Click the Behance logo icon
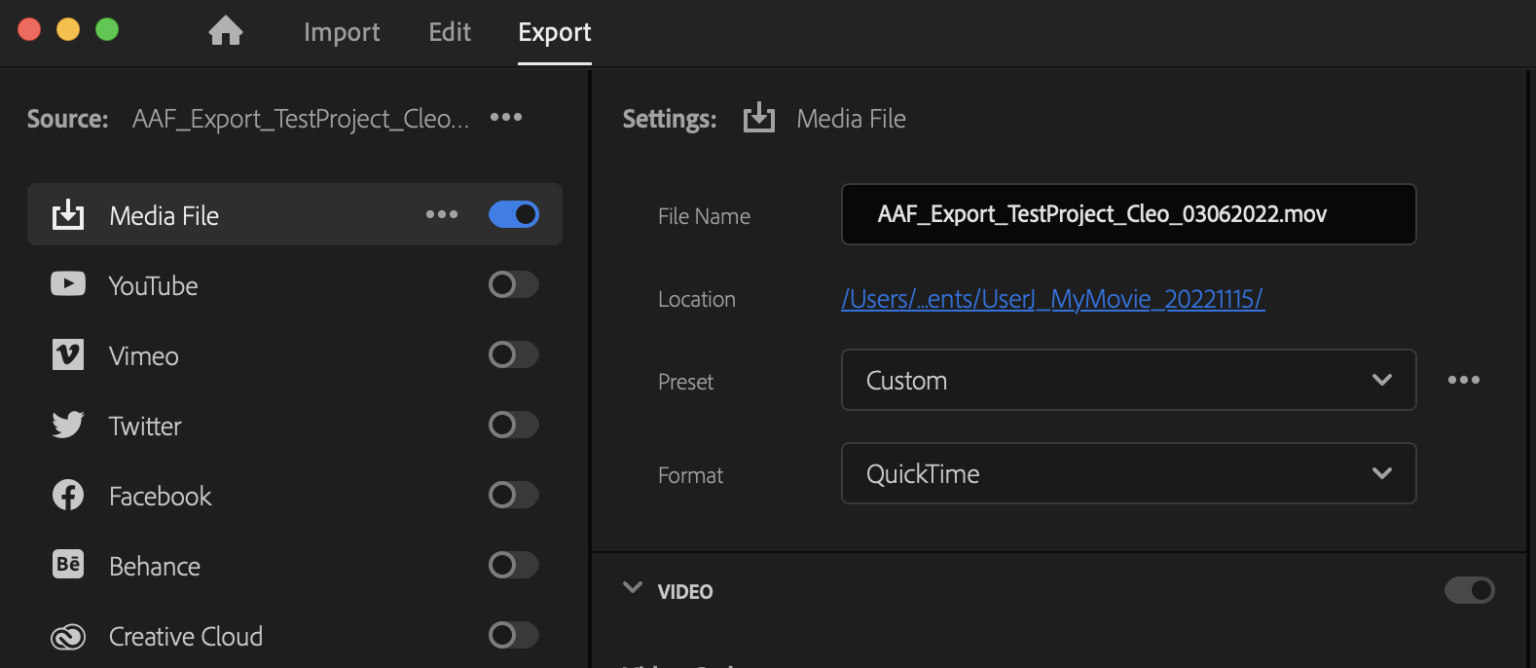This screenshot has width=1536, height=668. click(68, 565)
